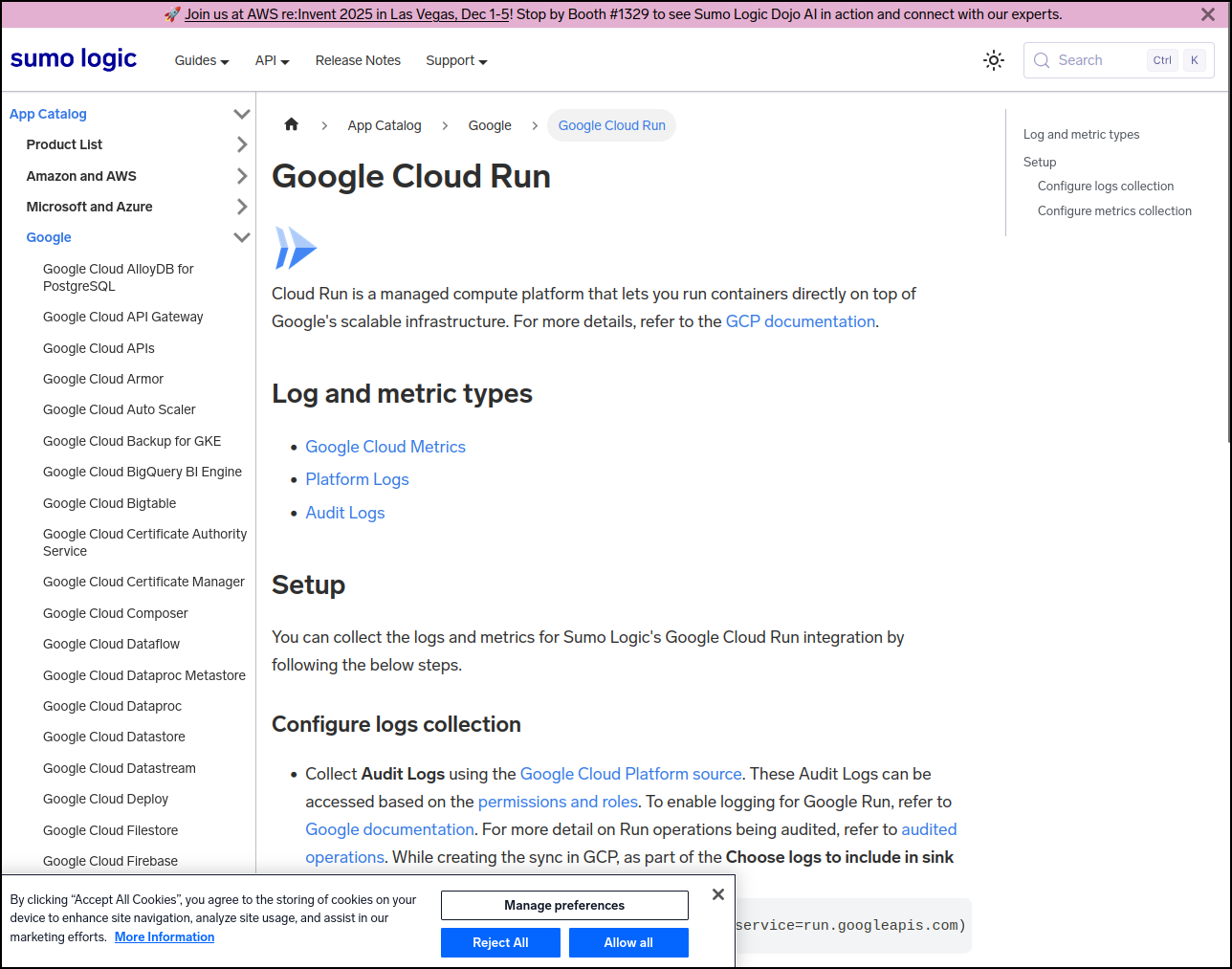The height and width of the screenshot is (969, 1232).
Task: Collapse the Google sidebar category
Action: tap(241, 237)
